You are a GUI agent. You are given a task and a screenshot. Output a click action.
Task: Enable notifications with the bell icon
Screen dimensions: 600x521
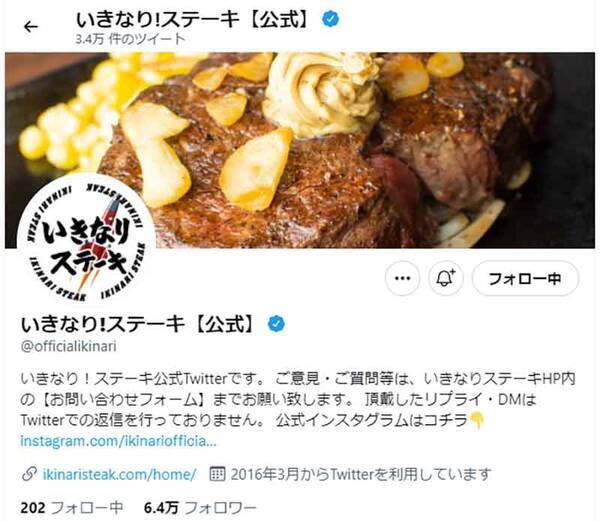pyautogui.click(x=446, y=278)
